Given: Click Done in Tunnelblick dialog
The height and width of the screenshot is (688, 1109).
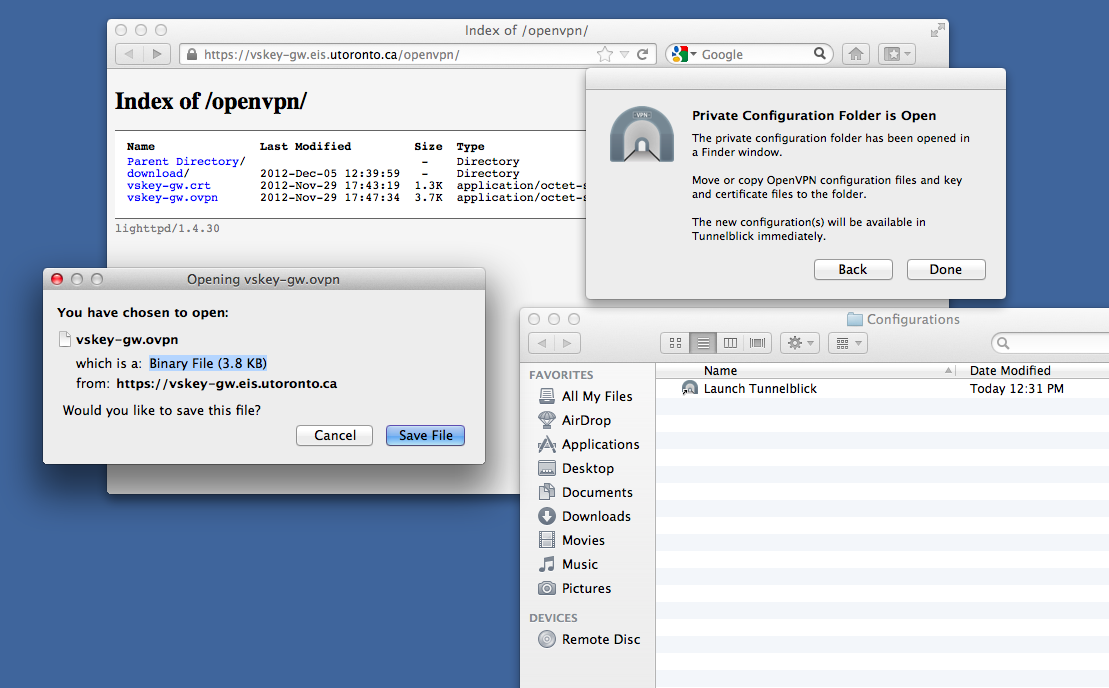Looking at the screenshot, I should pyautogui.click(x=946, y=269).
